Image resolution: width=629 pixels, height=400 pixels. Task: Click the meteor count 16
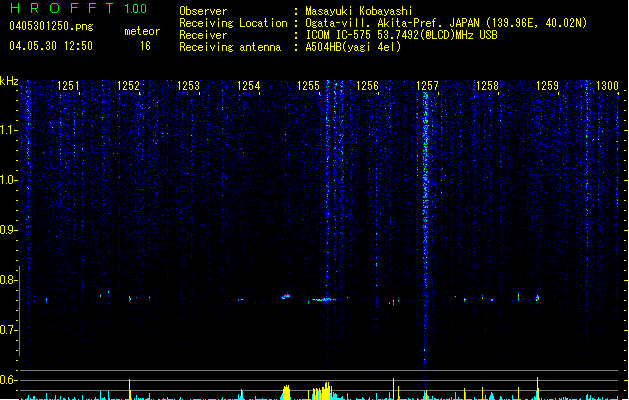145,46
